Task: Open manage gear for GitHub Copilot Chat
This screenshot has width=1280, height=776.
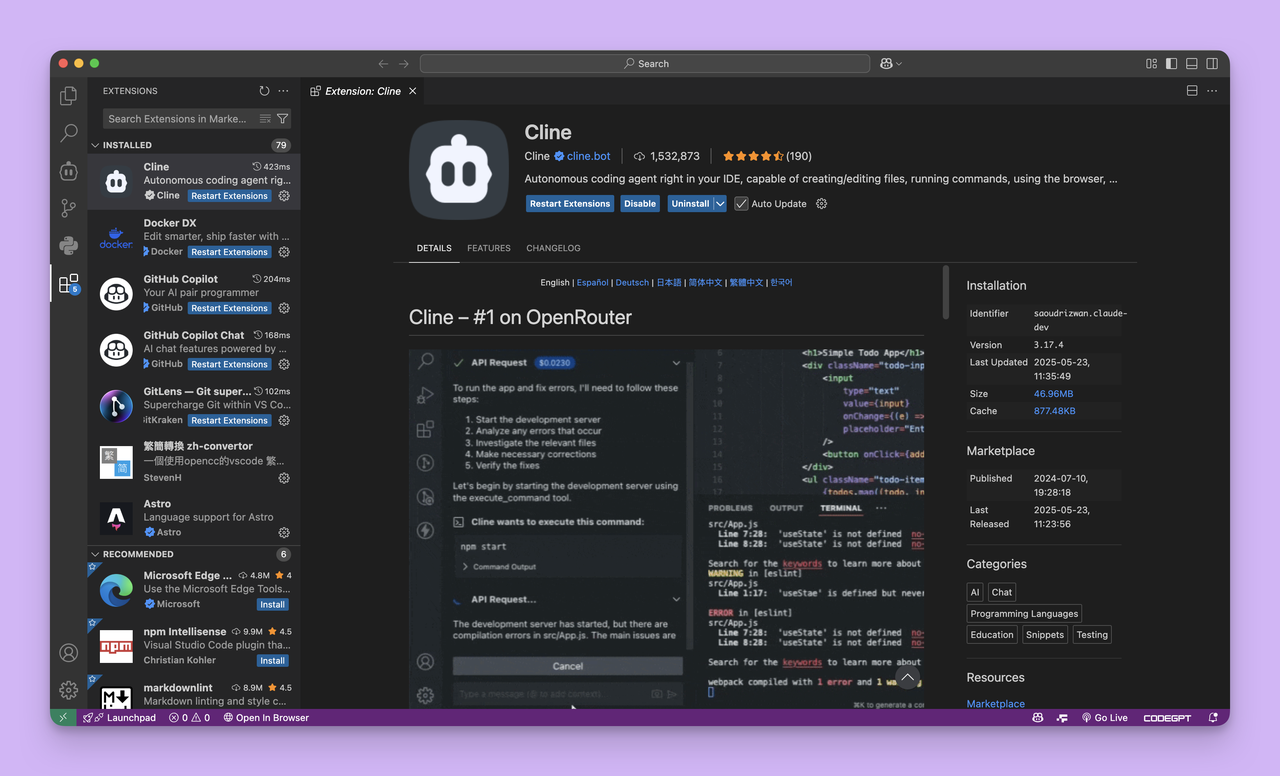Action: click(x=284, y=364)
